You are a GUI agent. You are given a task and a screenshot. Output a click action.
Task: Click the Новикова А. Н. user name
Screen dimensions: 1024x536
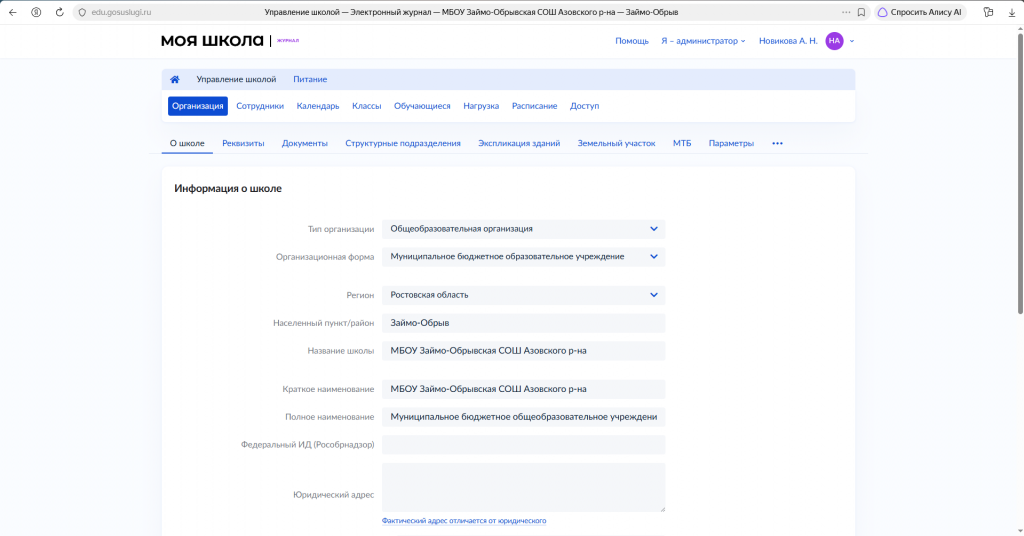click(788, 41)
